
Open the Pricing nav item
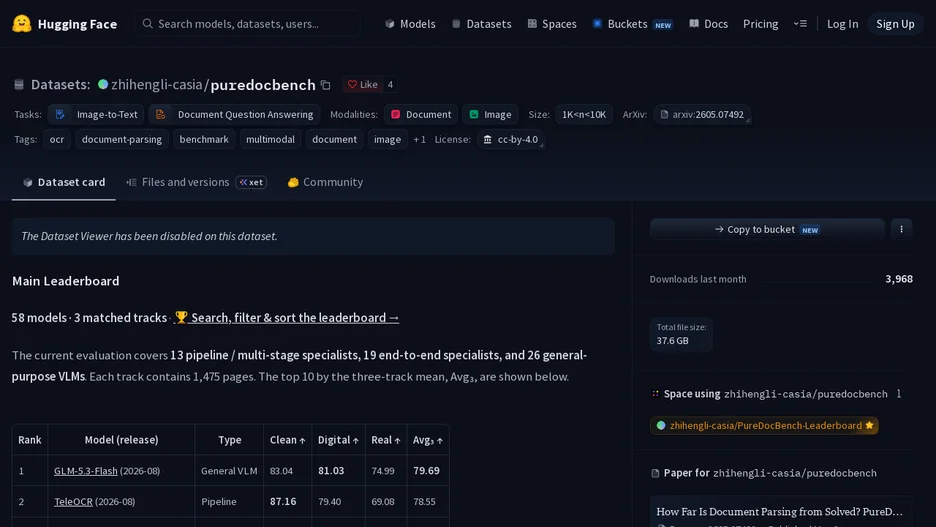click(x=760, y=24)
